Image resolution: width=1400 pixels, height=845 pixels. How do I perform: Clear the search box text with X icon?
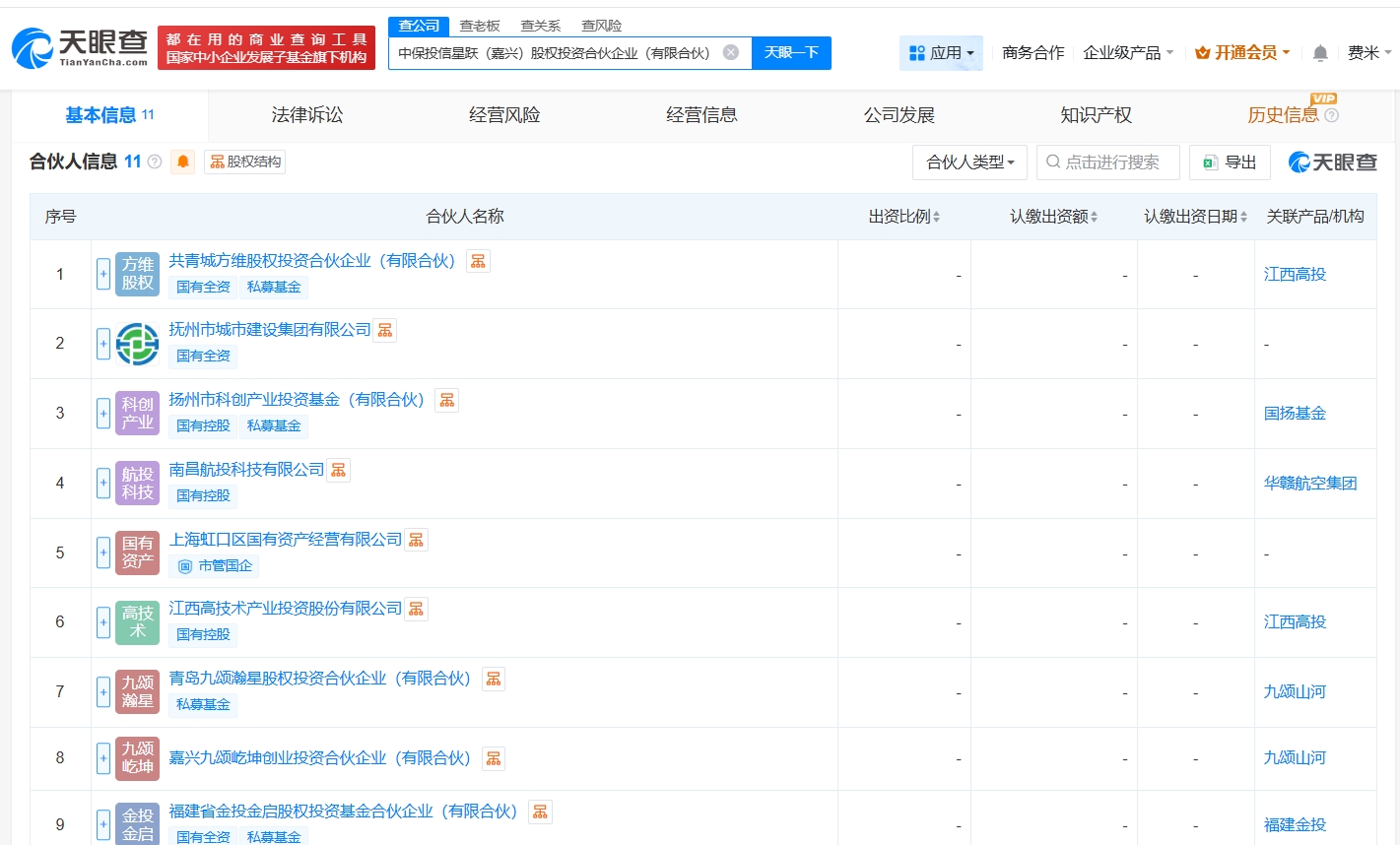click(731, 52)
